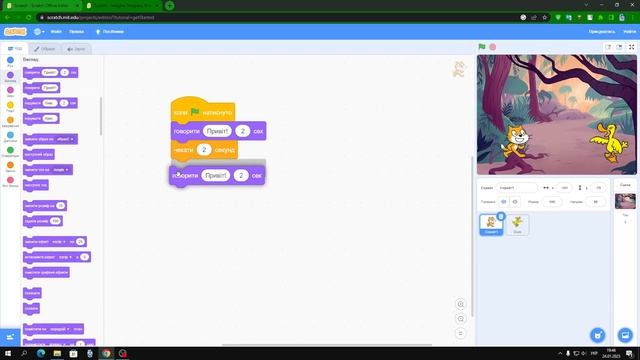The width and height of the screenshot is (640, 360).
Task: Zoom out the script workspace
Action: [x=460, y=319]
